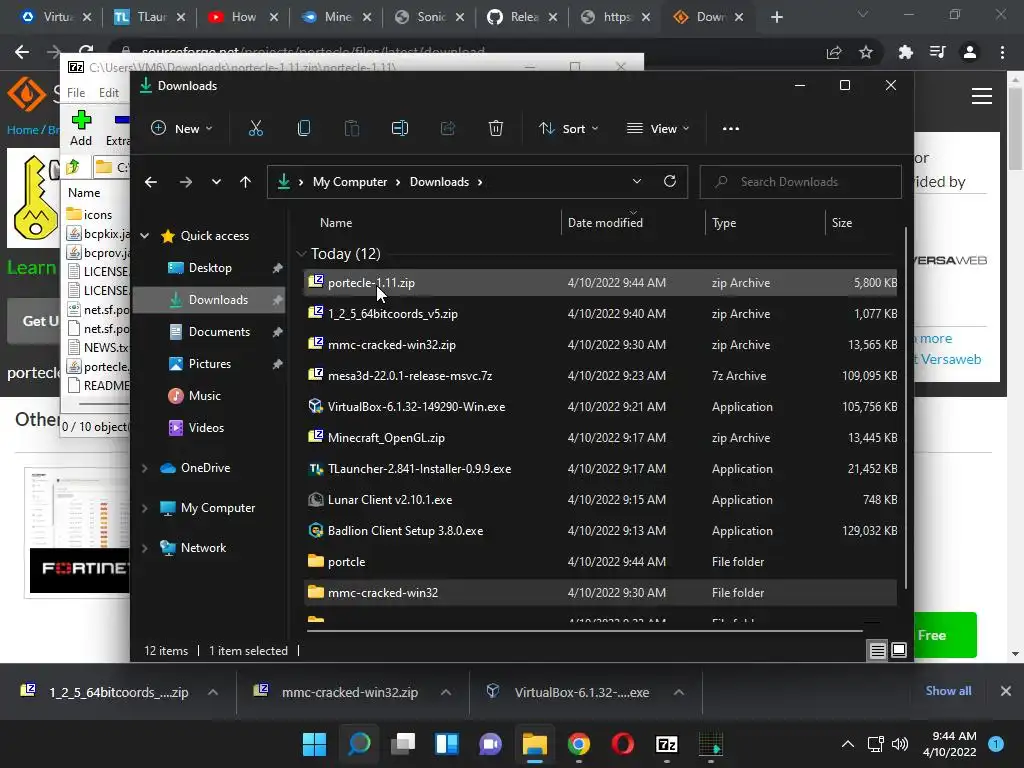This screenshot has height=768, width=1024.
Task: Close the Chrome downloads bar
Action: tap(1006, 691)
